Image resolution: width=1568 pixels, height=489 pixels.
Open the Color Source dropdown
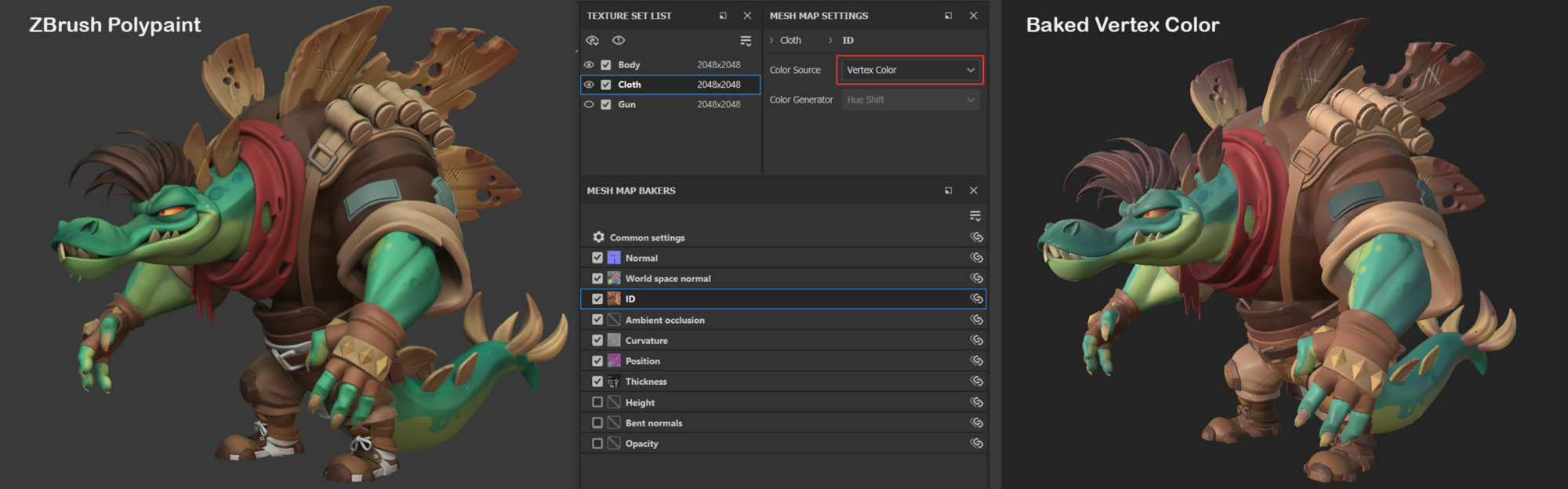pos(909,70)
